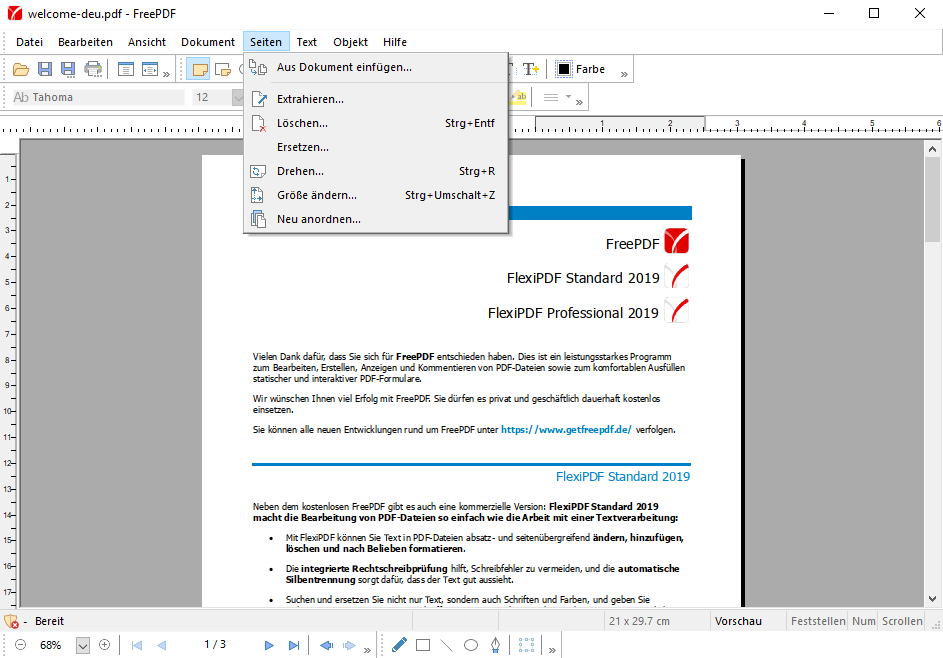
Task: Click the next view forward arrow
Action: 349,645
